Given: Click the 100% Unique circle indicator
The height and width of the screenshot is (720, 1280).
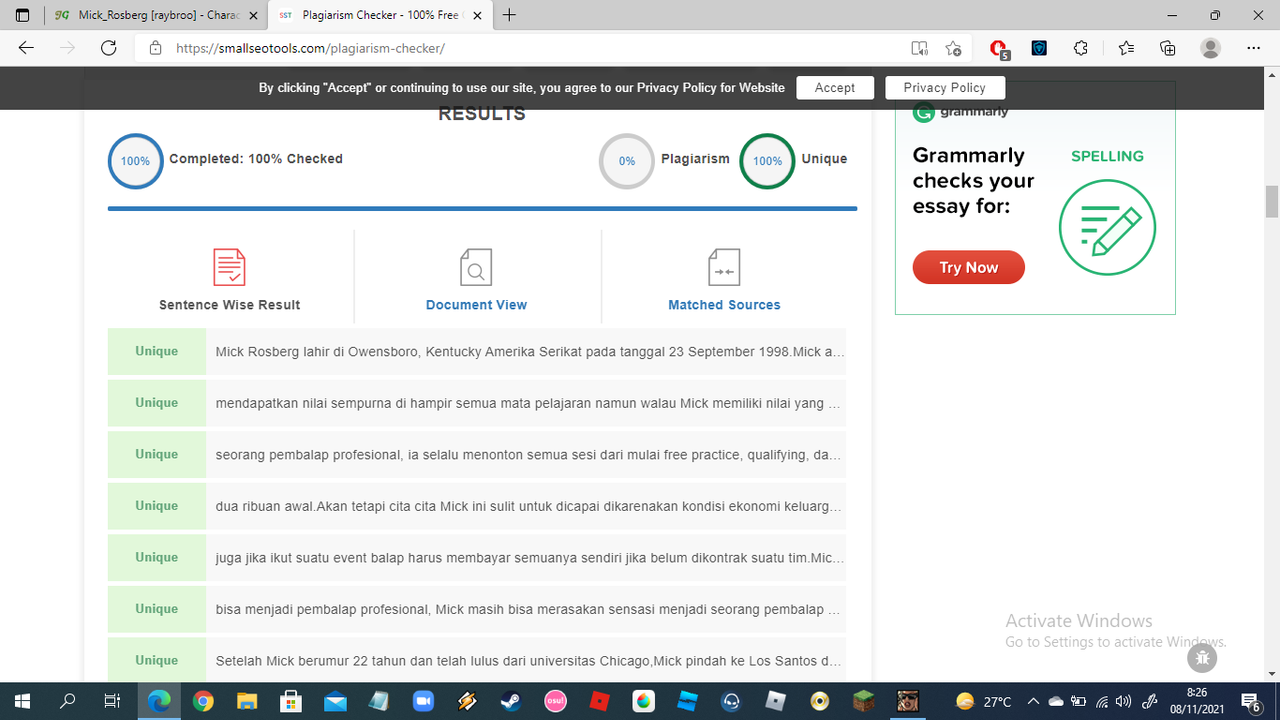Looking at the screenshot, I should pos(767,161).
